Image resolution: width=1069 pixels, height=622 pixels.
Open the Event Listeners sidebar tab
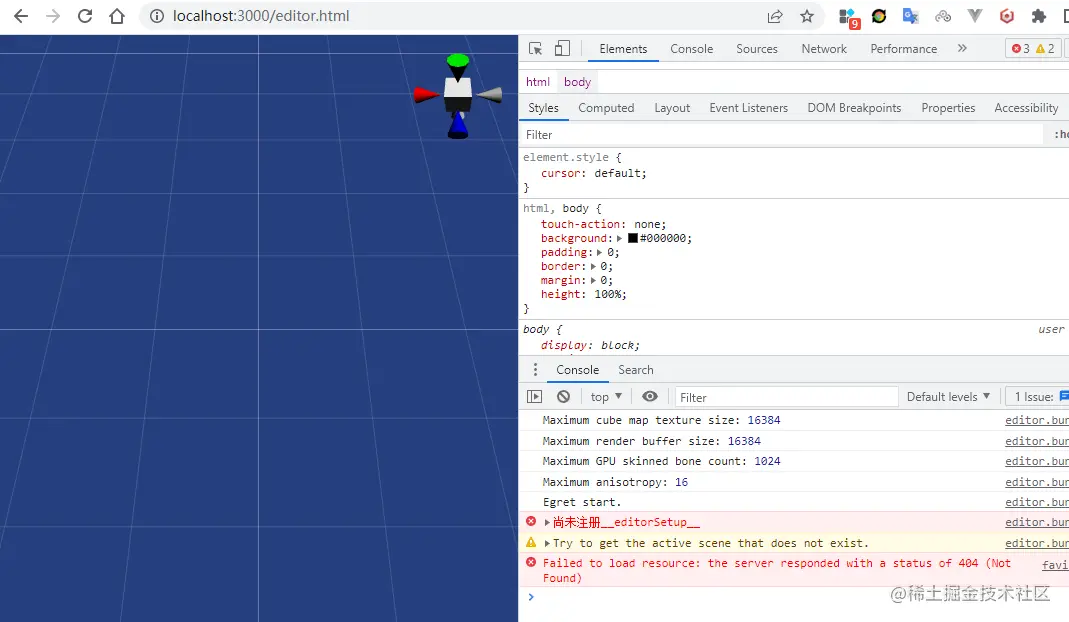749,108
